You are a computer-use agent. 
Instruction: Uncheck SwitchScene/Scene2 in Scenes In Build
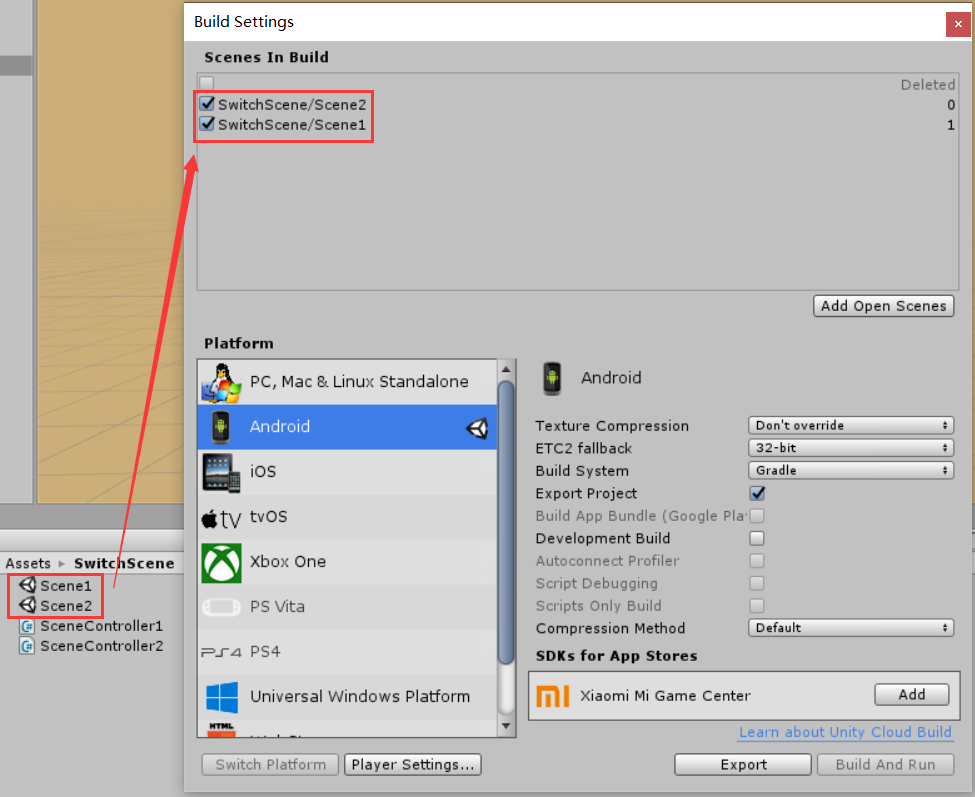207,103
